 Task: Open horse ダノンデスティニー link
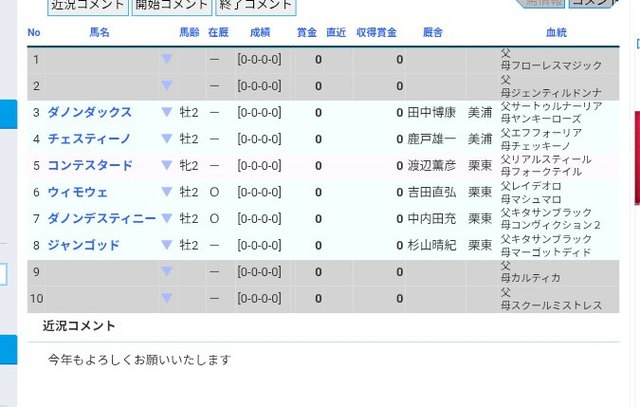[102, 218]
